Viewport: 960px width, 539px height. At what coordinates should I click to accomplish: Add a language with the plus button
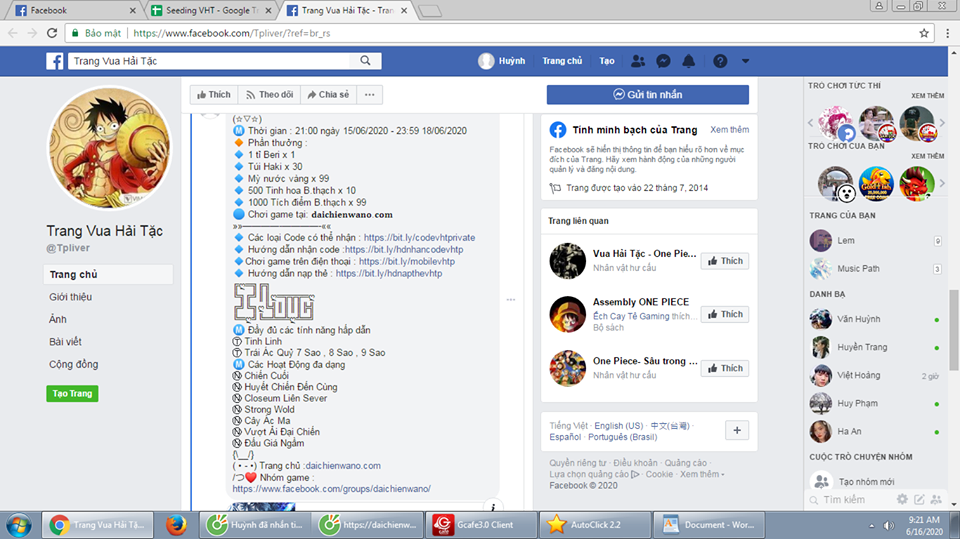(x=737, y=430)
